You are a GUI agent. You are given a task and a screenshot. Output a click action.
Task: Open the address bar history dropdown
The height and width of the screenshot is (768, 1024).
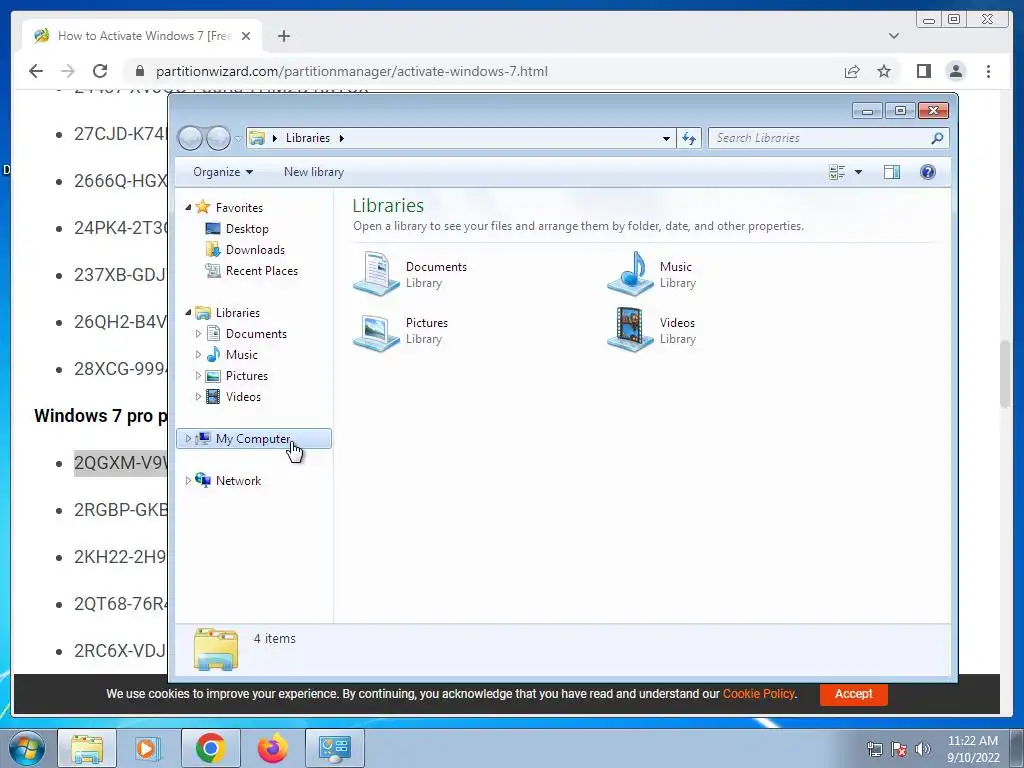[x=666, y=138]
